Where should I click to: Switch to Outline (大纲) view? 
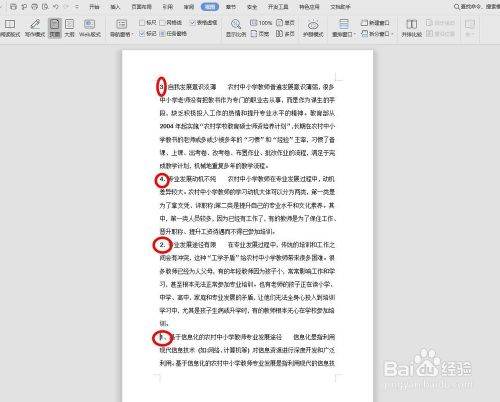[69, 28]
